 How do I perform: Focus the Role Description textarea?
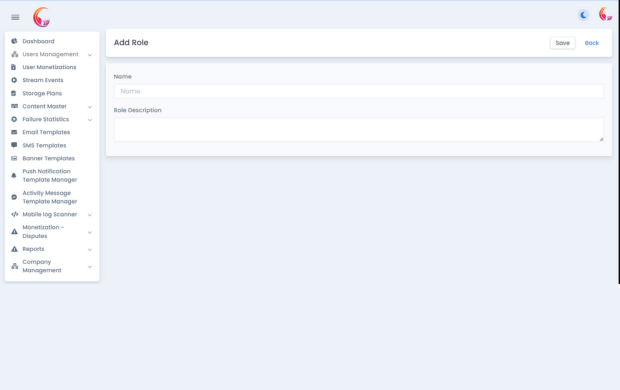[359, 129]
